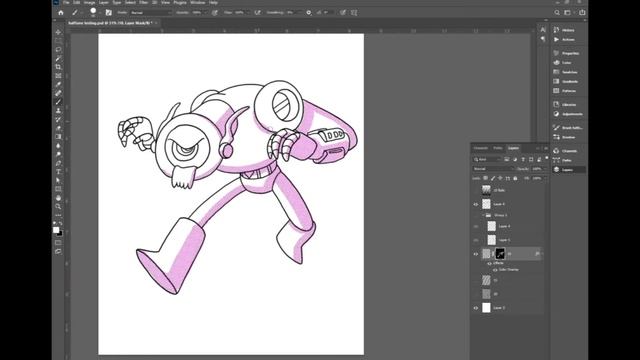This screenshot has height=360, width=640.
Task: Collapse Group 1 in Layers panel
Action: coord(483,215)
